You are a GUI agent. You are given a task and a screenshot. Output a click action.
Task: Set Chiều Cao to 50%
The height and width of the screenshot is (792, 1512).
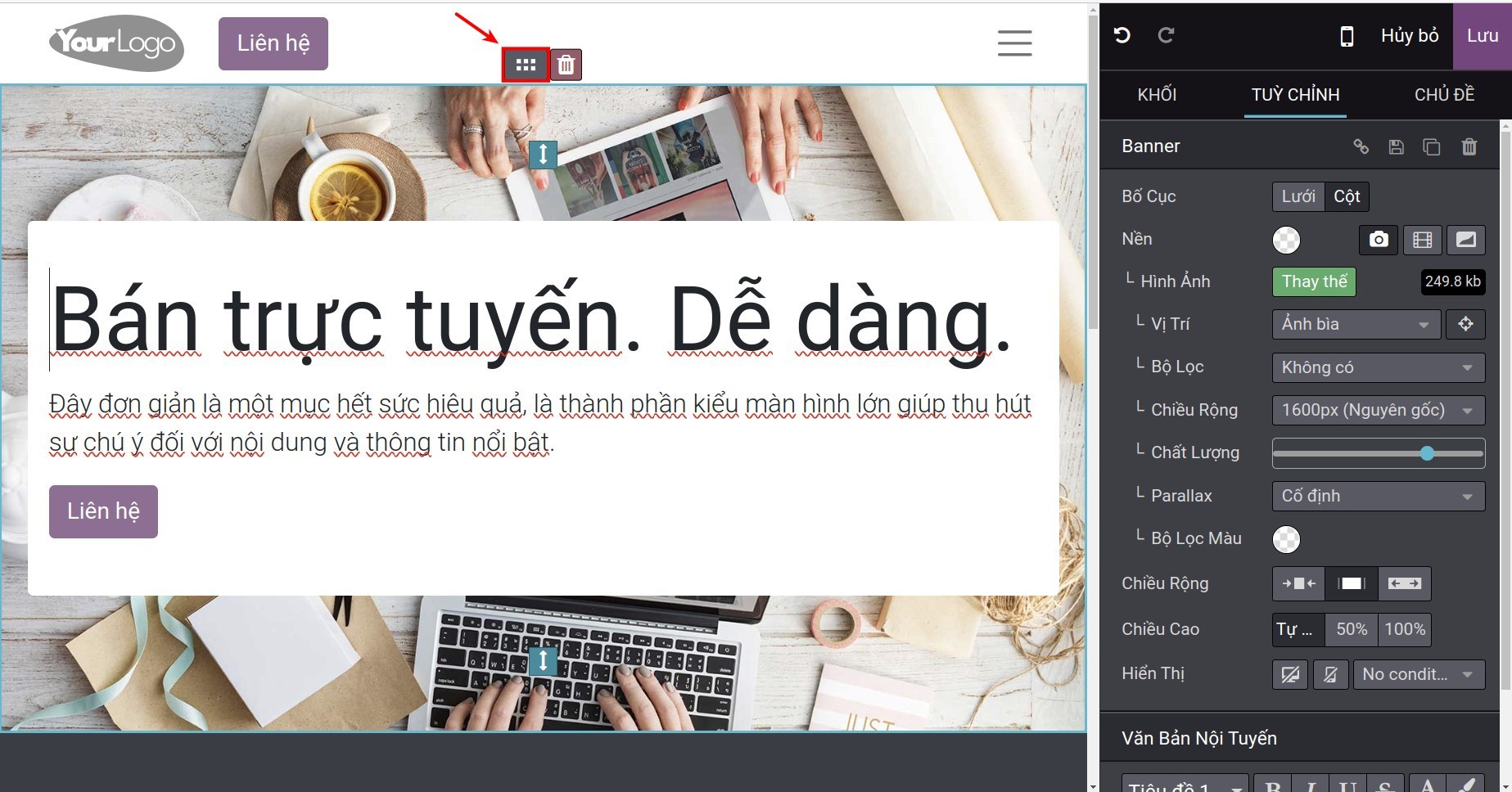pyautogui.click(x=1351, y=629)
